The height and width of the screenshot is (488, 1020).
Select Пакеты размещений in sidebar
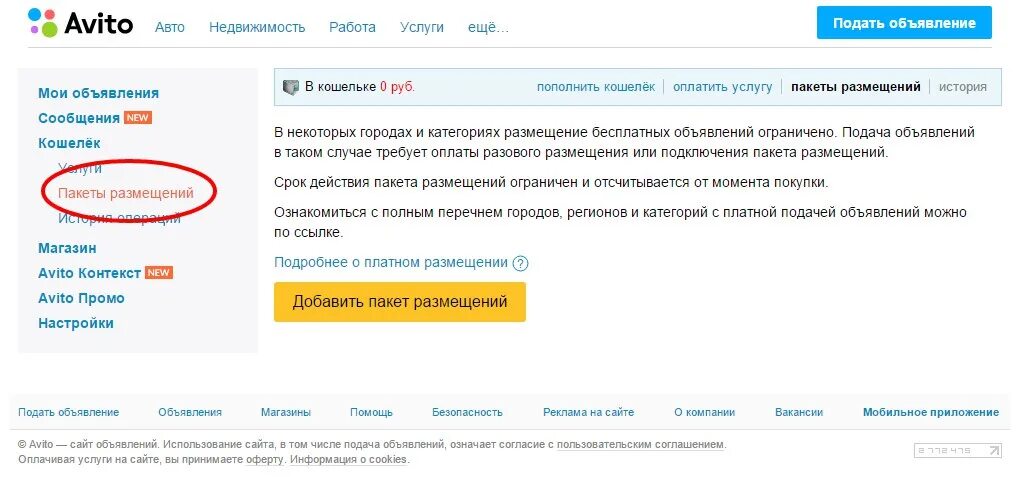point(126,193)
